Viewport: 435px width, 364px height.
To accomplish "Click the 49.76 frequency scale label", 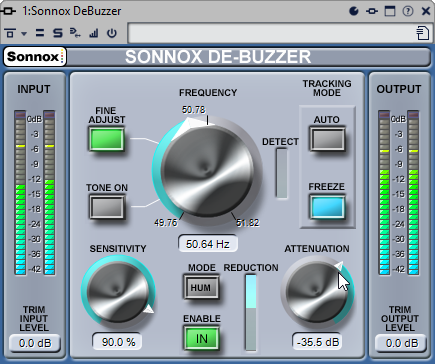I will (166, 222).
